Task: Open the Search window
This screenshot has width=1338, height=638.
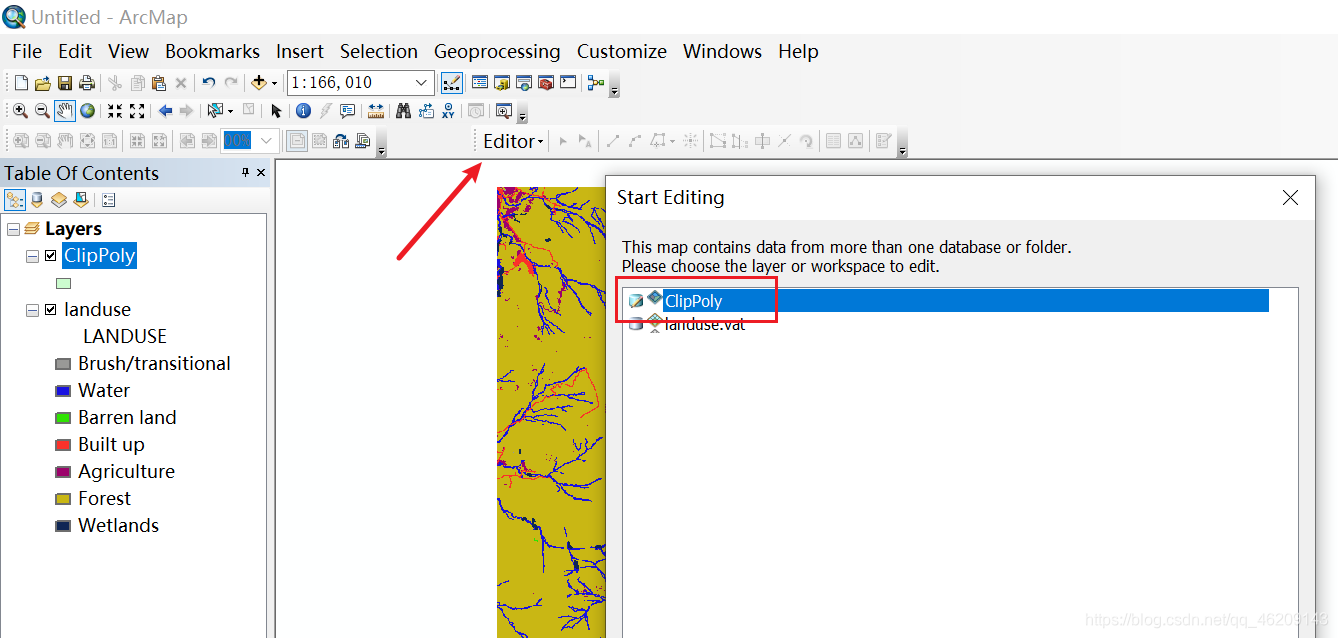Action: coord(524,83)
